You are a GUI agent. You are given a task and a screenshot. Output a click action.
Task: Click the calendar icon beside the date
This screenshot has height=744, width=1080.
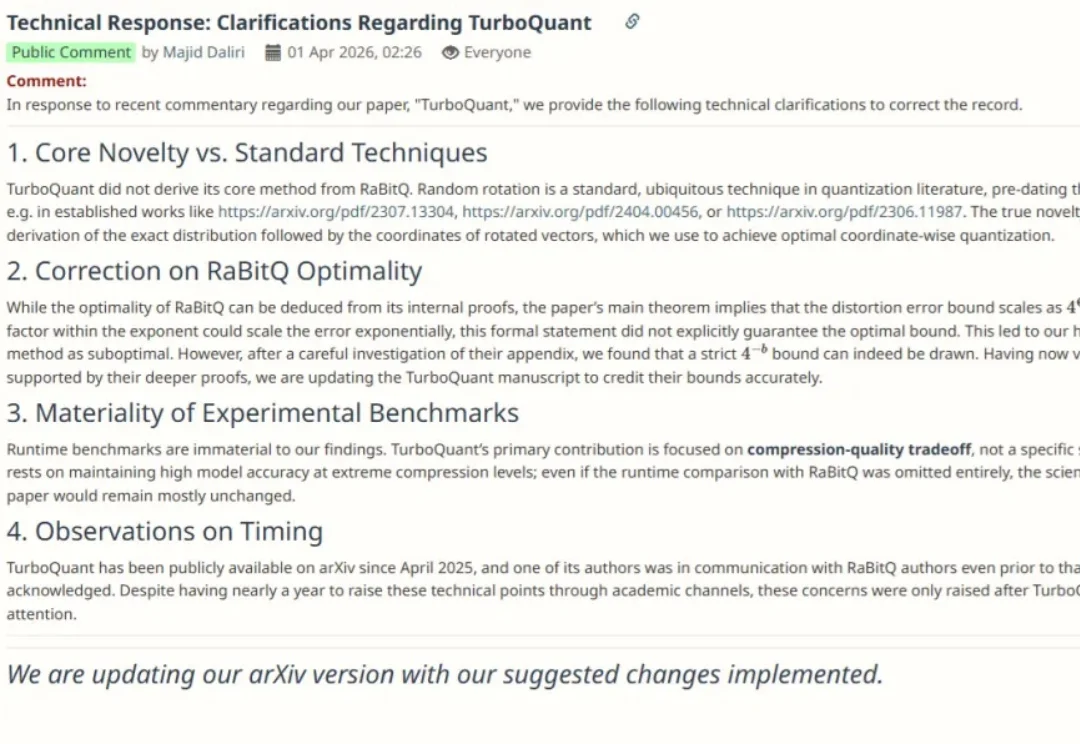point(273,53)
